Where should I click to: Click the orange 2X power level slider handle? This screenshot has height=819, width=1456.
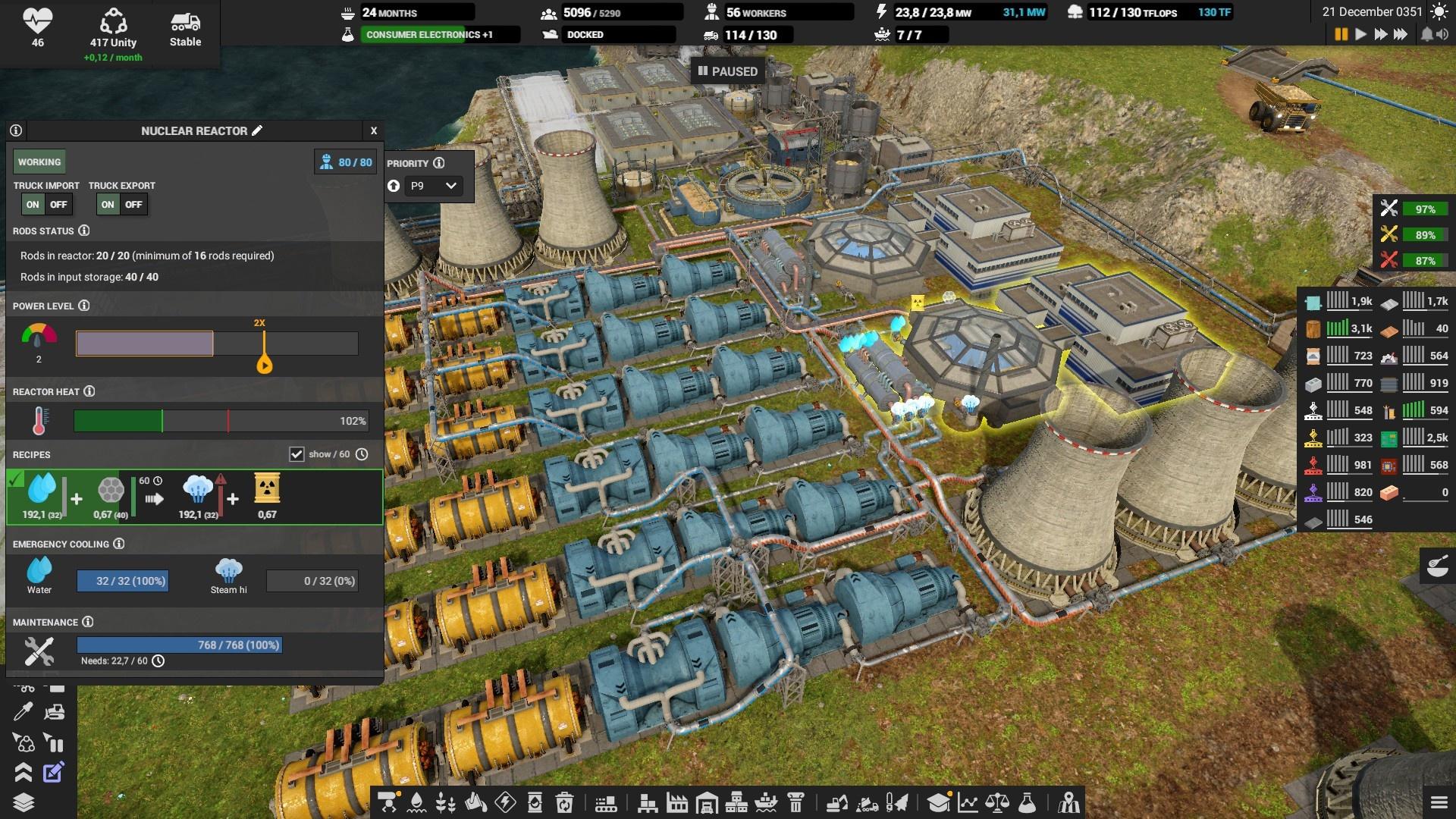coord(264,365)
